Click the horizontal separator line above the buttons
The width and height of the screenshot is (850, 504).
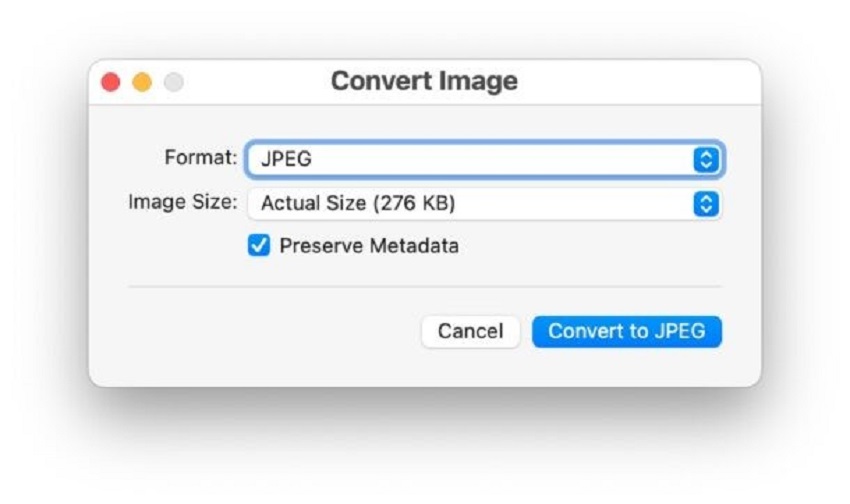point(425,286)
